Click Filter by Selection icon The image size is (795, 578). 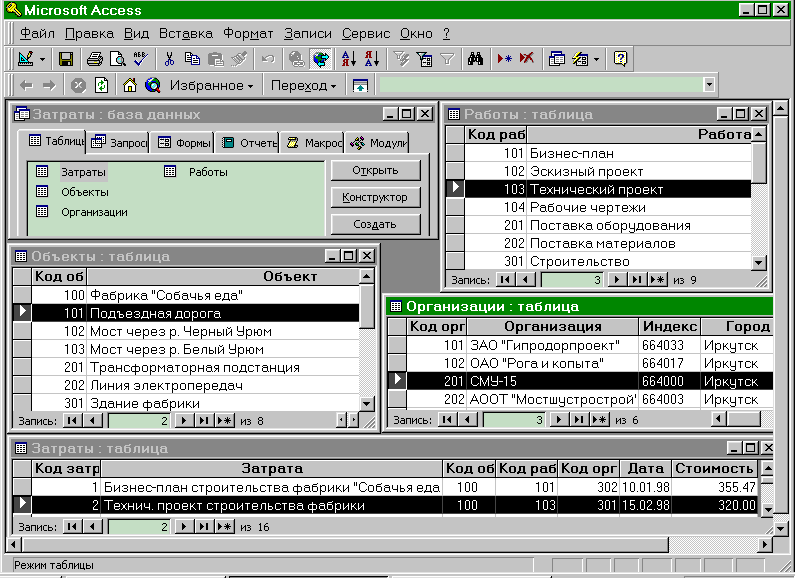point(401,59)
